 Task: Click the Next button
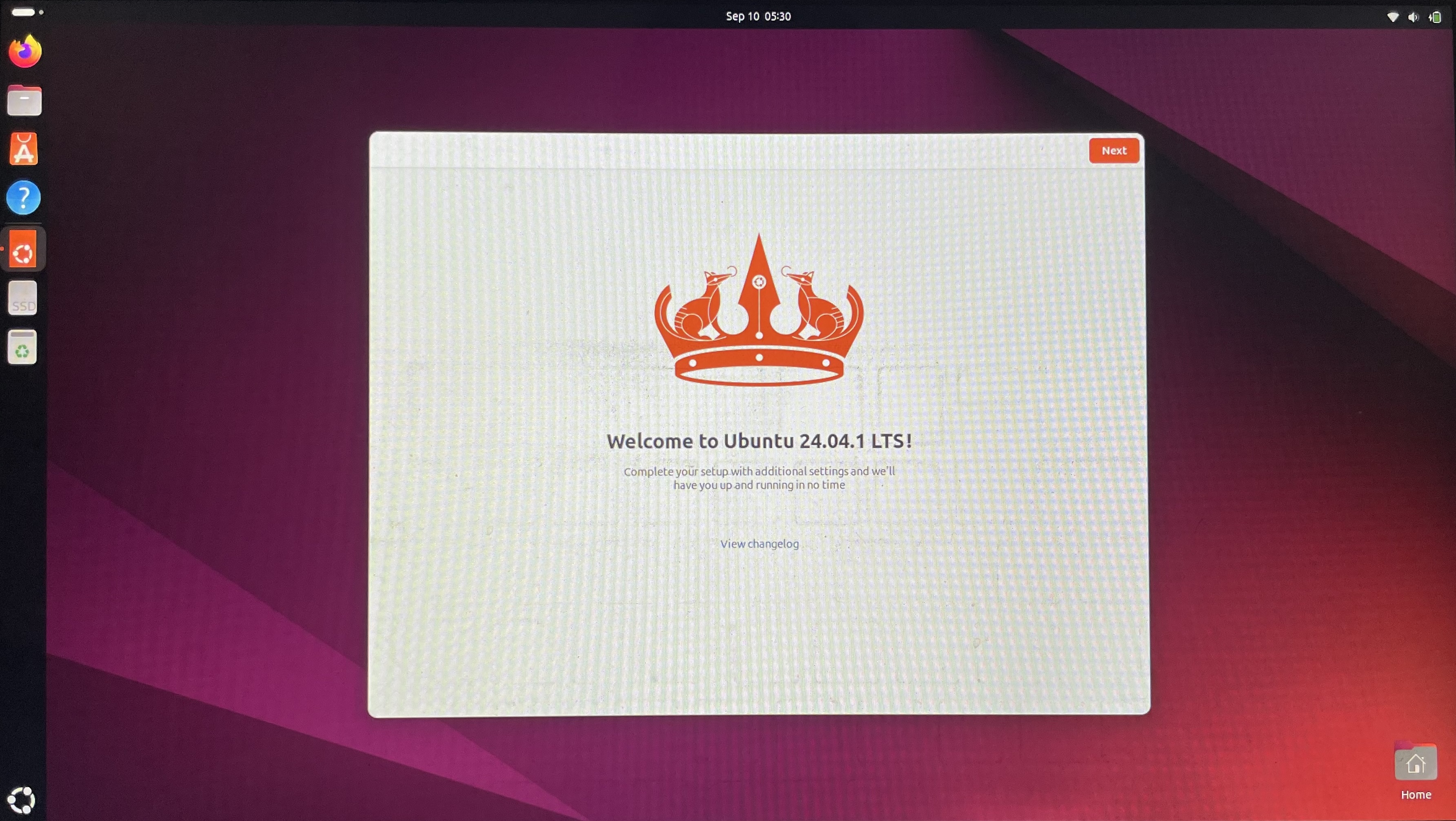point(1114,150)
